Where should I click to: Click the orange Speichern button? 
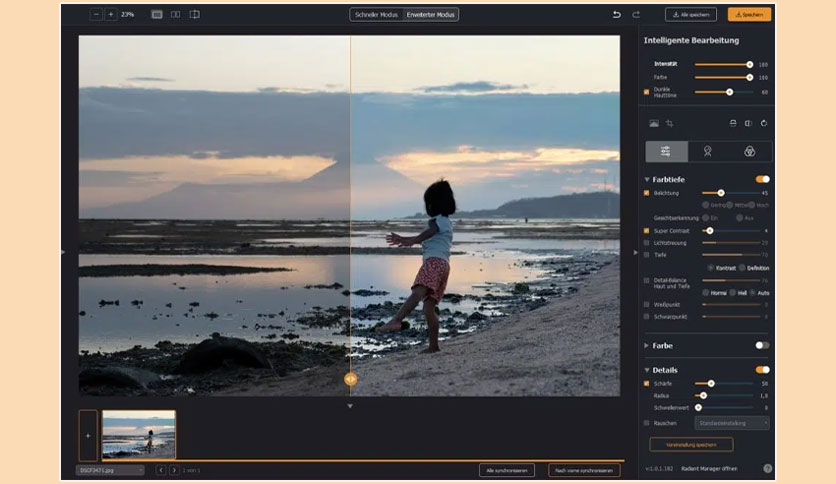[749, 14]
